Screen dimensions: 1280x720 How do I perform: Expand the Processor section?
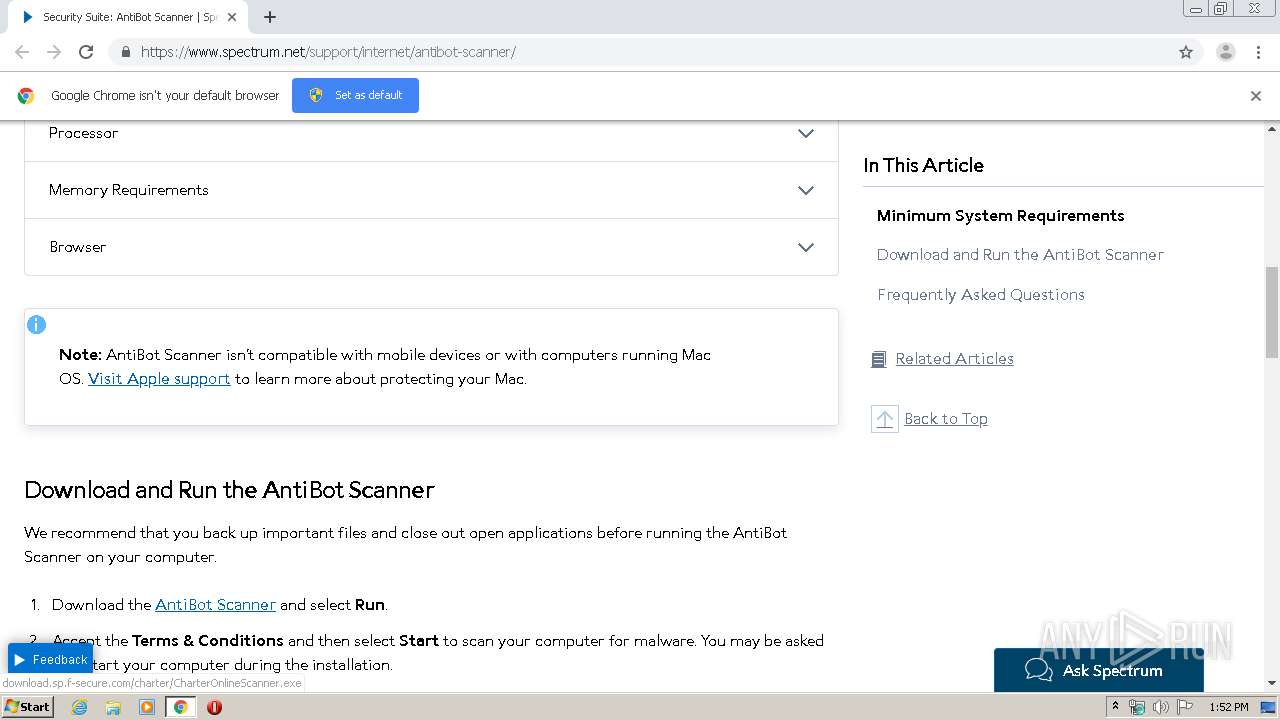tap(431, 133)
